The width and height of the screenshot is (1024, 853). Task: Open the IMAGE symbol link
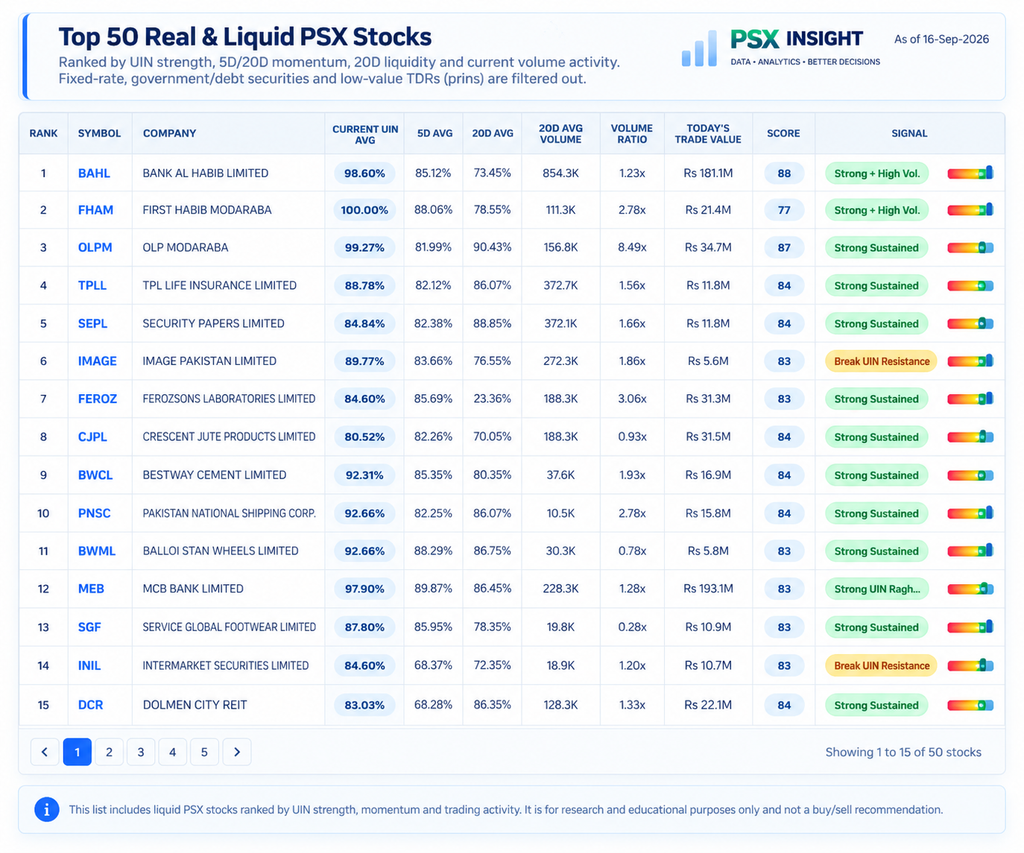coord(97,361)
